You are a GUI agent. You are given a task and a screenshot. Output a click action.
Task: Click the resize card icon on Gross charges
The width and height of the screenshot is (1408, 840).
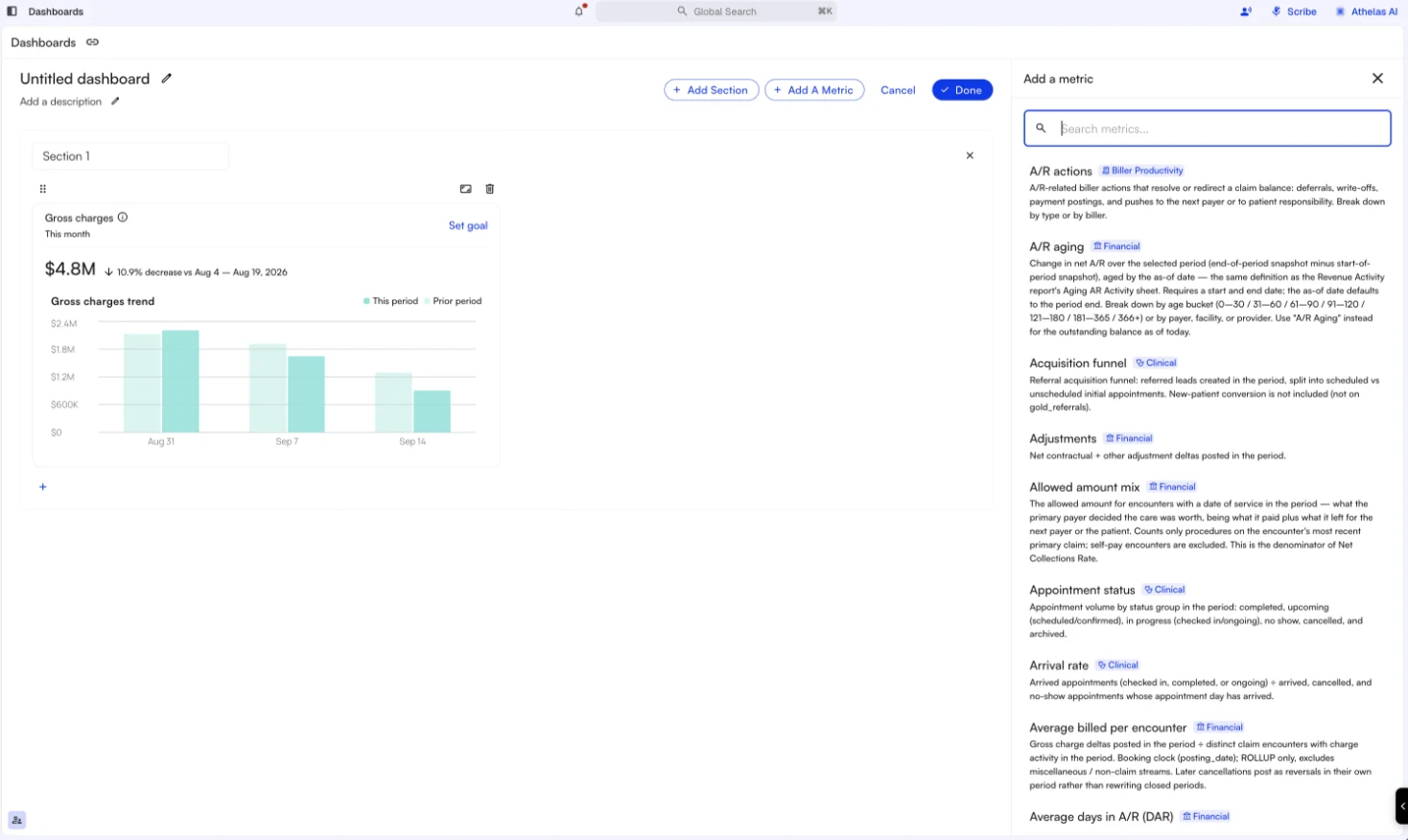[465, 189]
